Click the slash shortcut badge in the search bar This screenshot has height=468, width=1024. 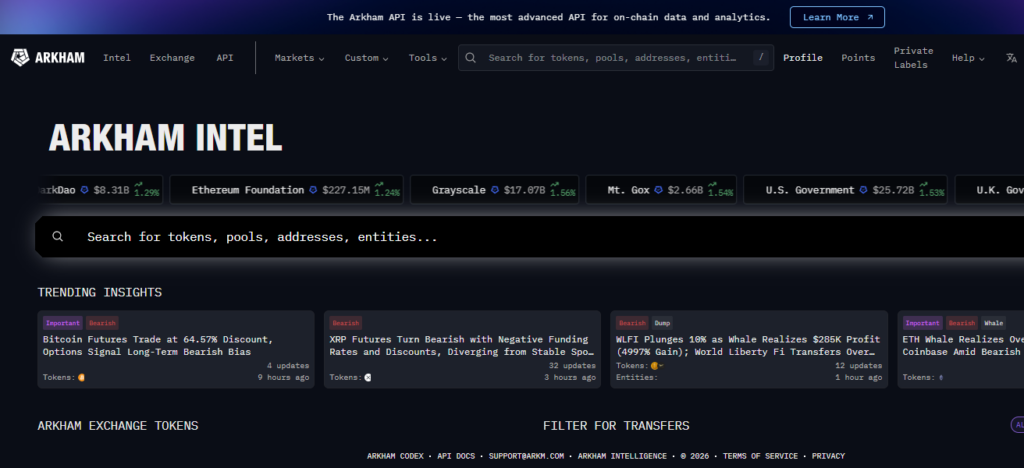click(x=760, y=57)
